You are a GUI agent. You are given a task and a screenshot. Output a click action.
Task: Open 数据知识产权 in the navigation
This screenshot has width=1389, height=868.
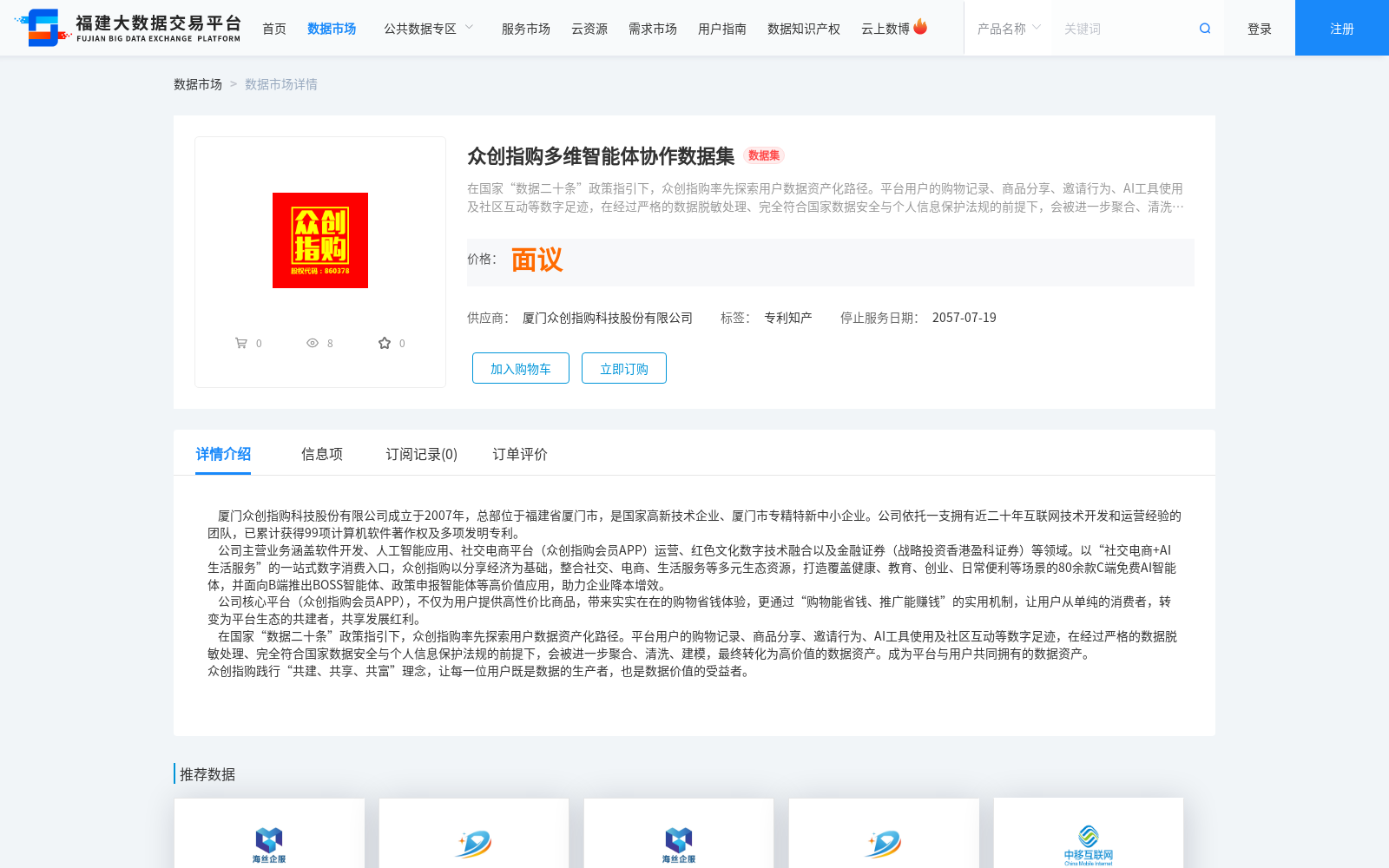pyautogui.click(x=804, y=29)
